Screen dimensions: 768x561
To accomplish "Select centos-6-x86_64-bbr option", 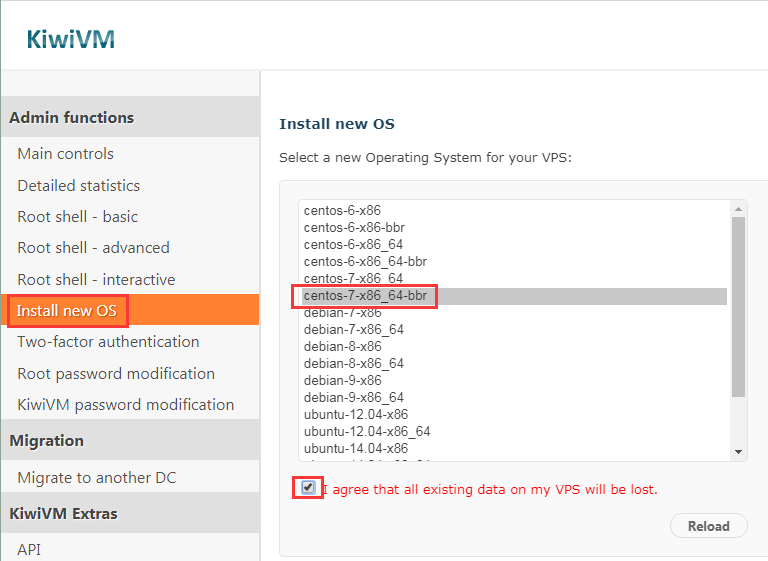I will (x=513, y=262).
